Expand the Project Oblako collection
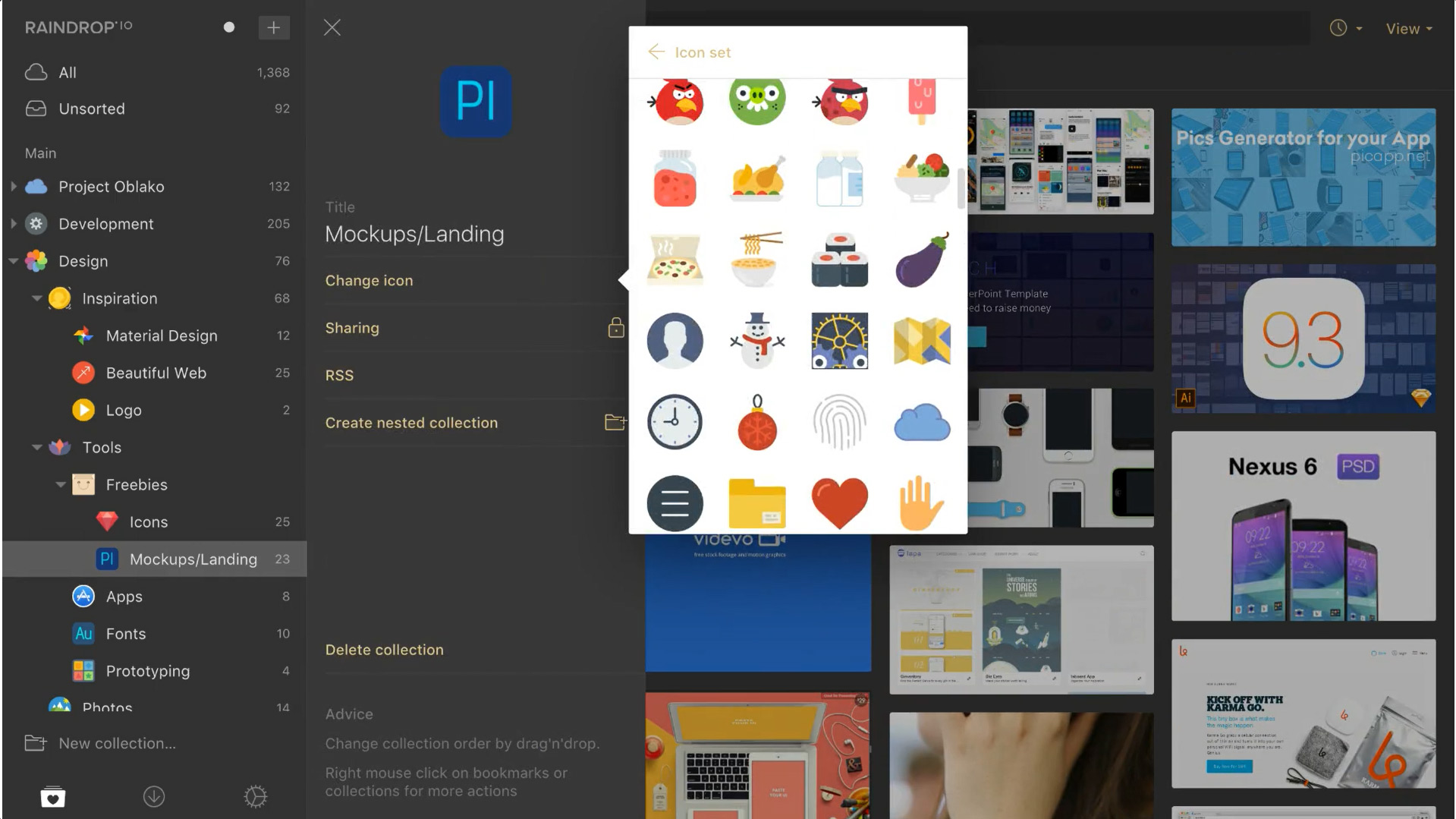The image size is (1456, 819). (x=13, y=187)
